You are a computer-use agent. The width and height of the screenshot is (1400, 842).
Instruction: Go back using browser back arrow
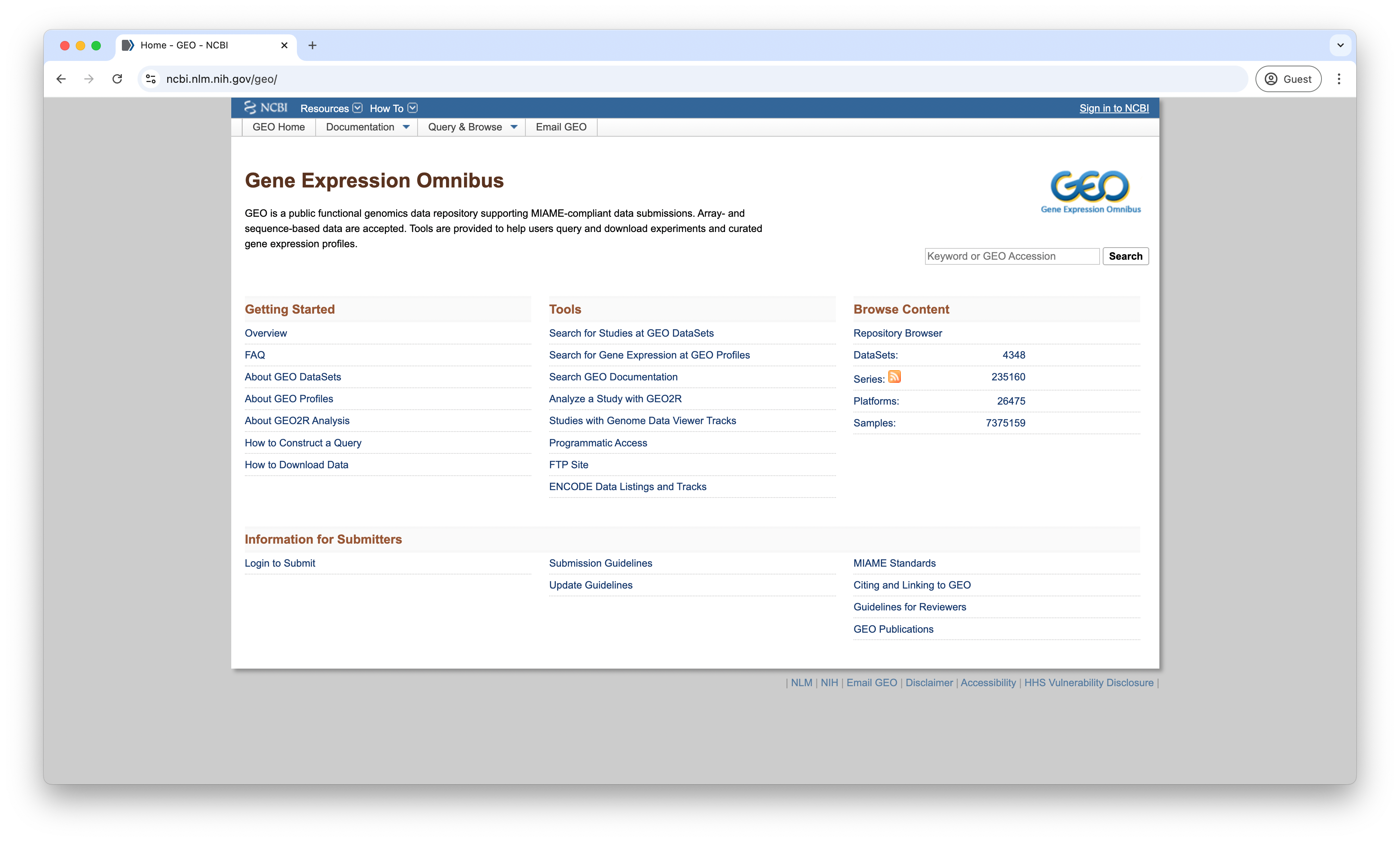pyautogui.click(x=61, y=79)
